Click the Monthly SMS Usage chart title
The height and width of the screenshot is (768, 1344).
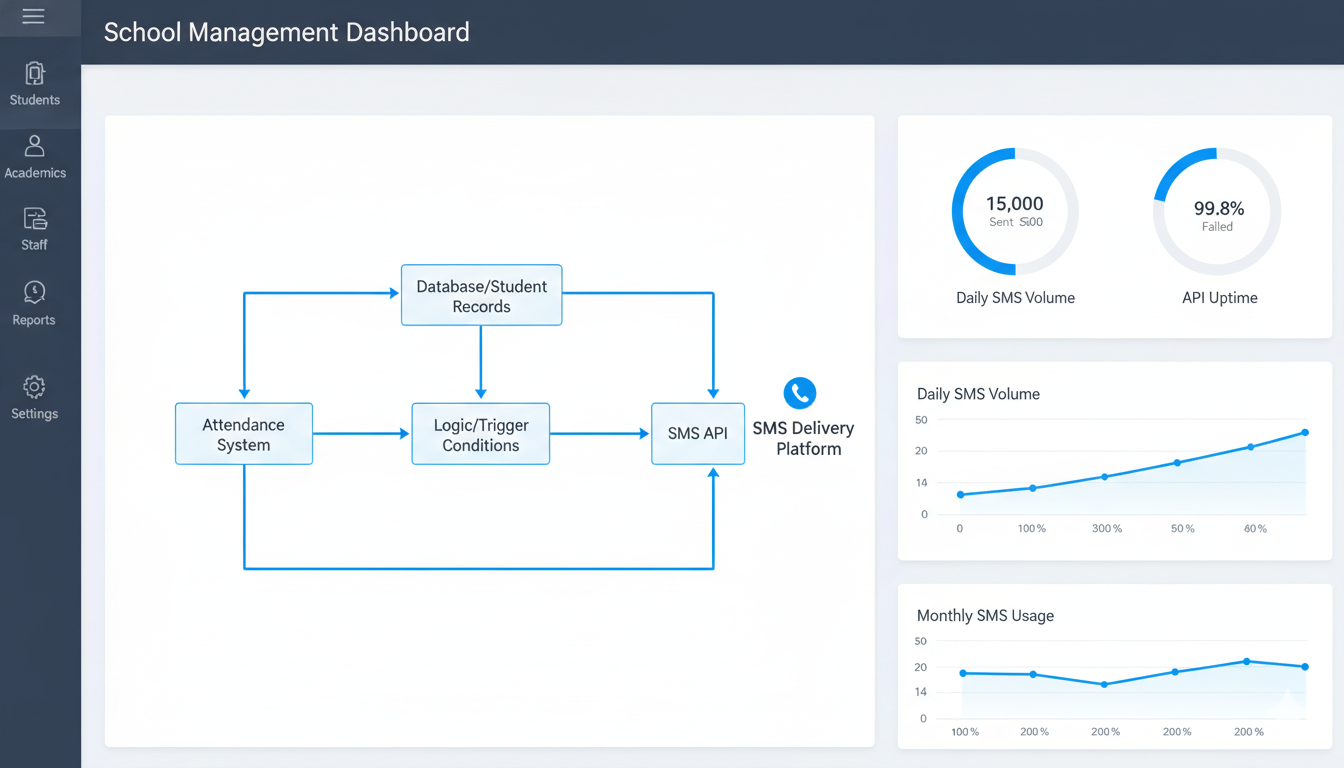[985, 616]
